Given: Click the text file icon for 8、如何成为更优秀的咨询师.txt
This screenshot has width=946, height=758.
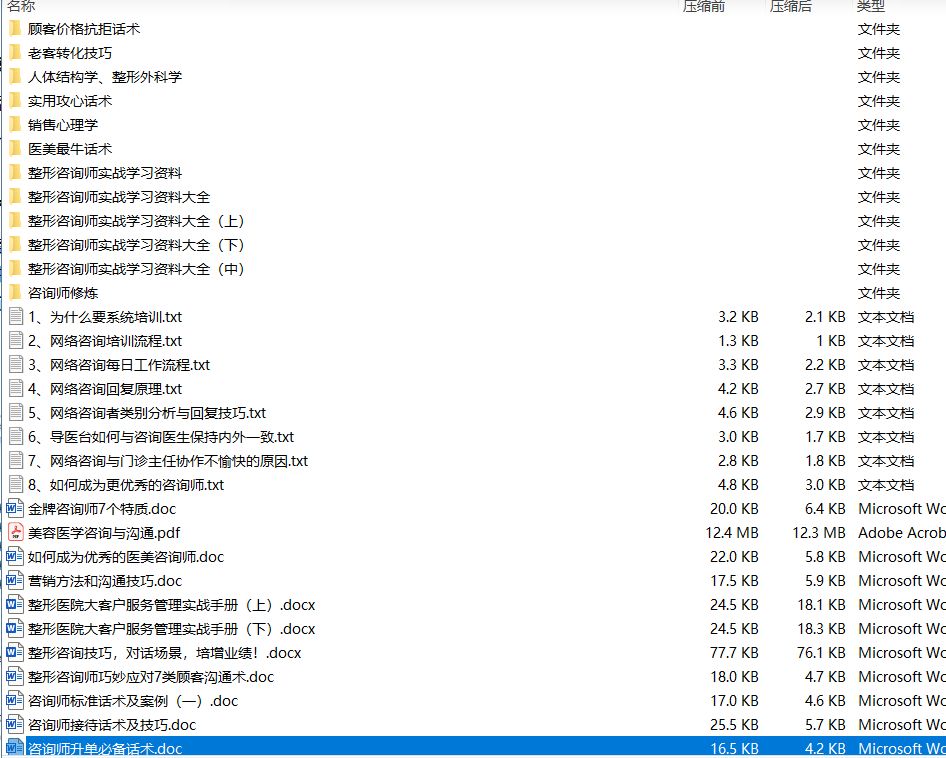Looking at the screenshot, I should [x=14, y=485].
